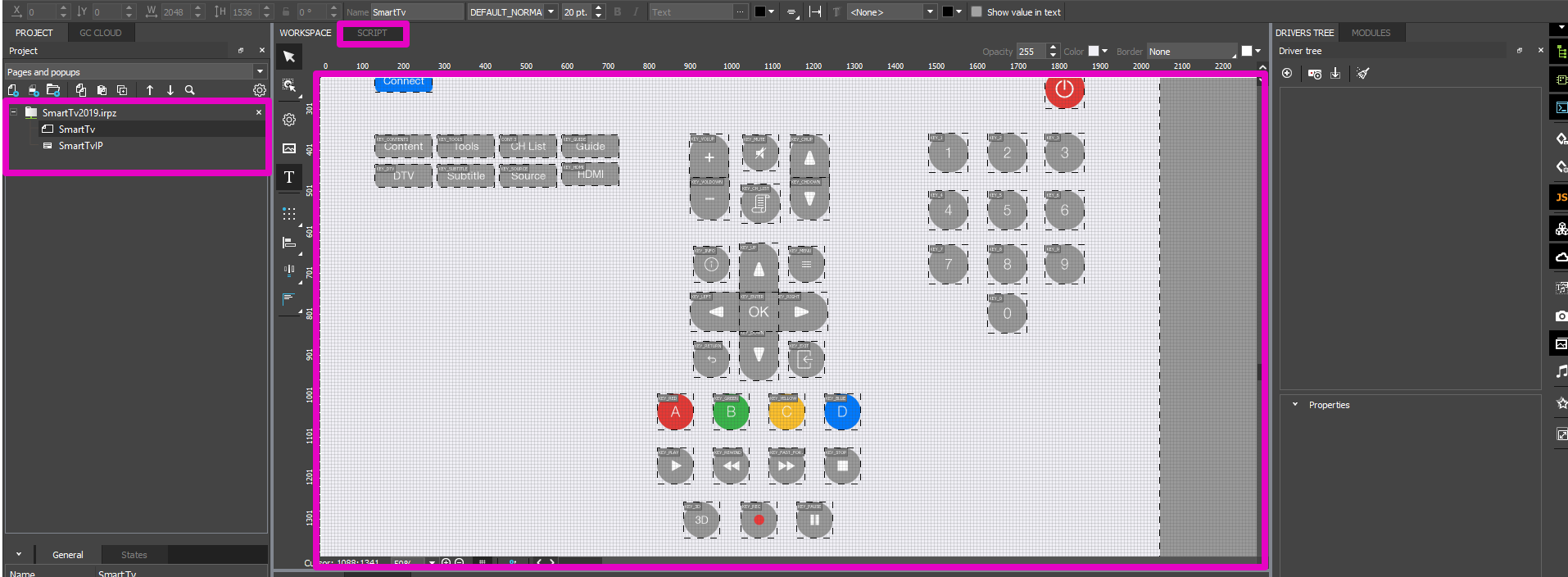Open the MODULES tab
The height and width of the screenshot is (577, 1568).
point(1371,33)
